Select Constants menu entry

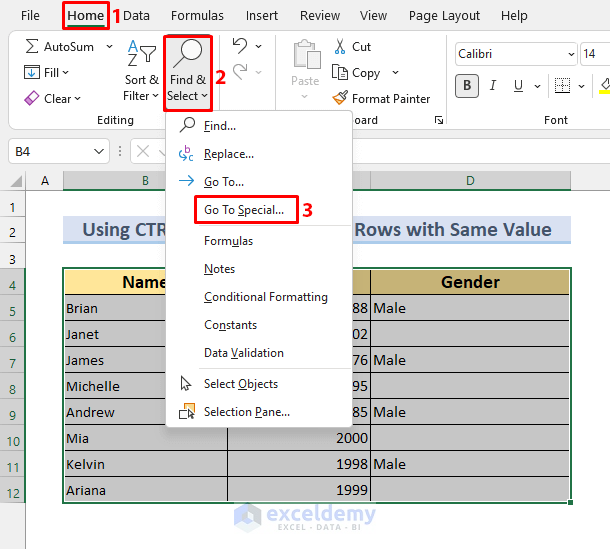[259, 325]
